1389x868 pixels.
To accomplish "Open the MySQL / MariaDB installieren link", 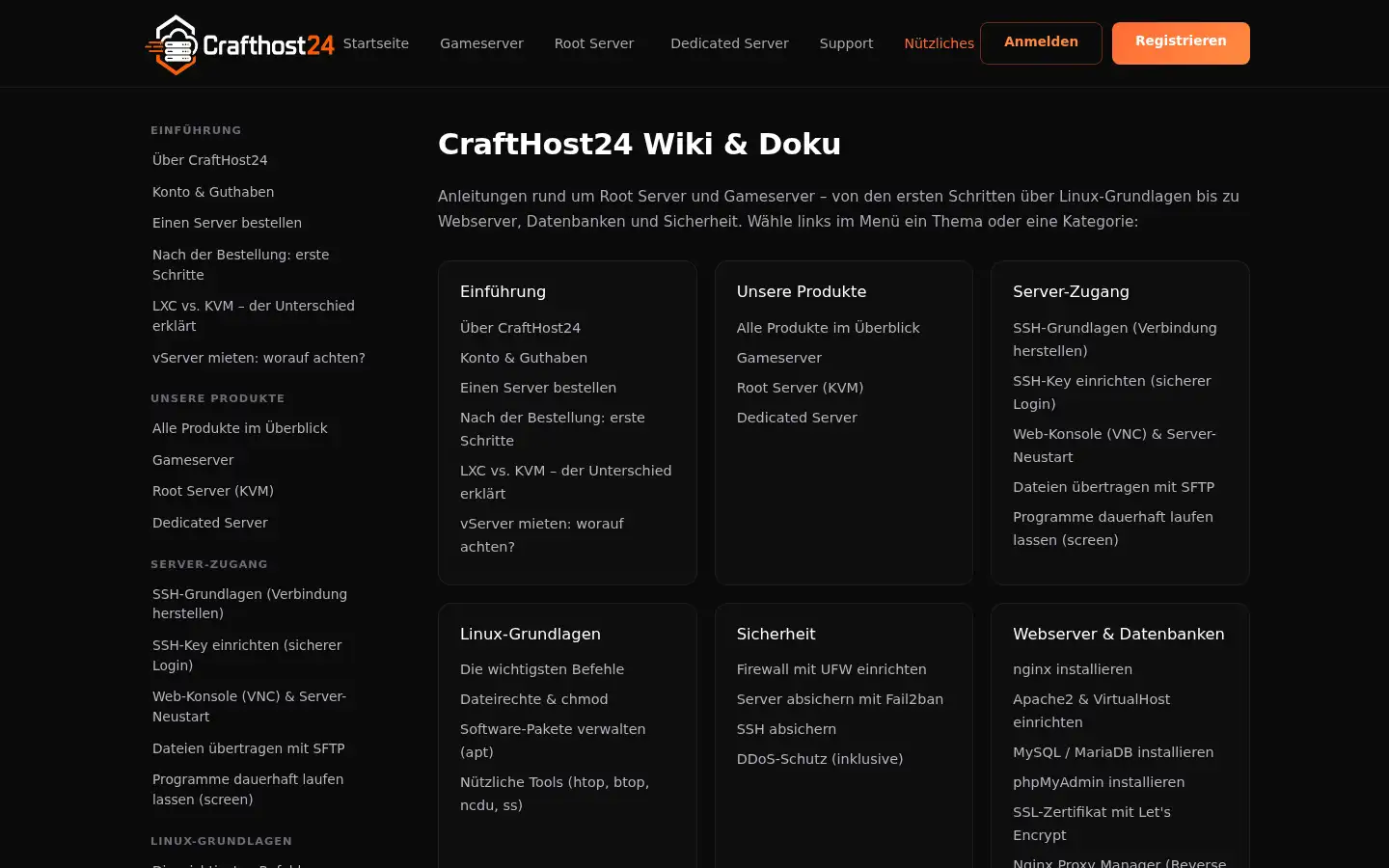I will pyautogui.click(x=1113, y=752).
